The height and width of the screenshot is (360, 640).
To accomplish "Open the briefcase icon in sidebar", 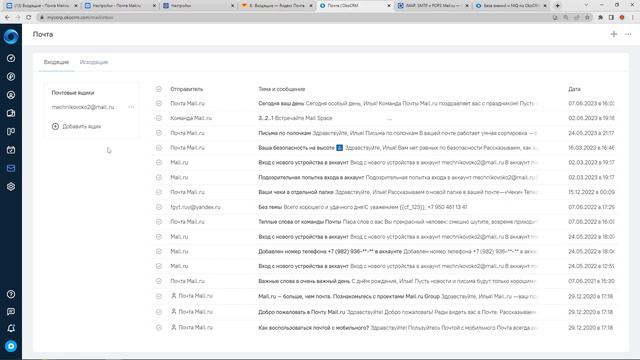I will point(11,113).
